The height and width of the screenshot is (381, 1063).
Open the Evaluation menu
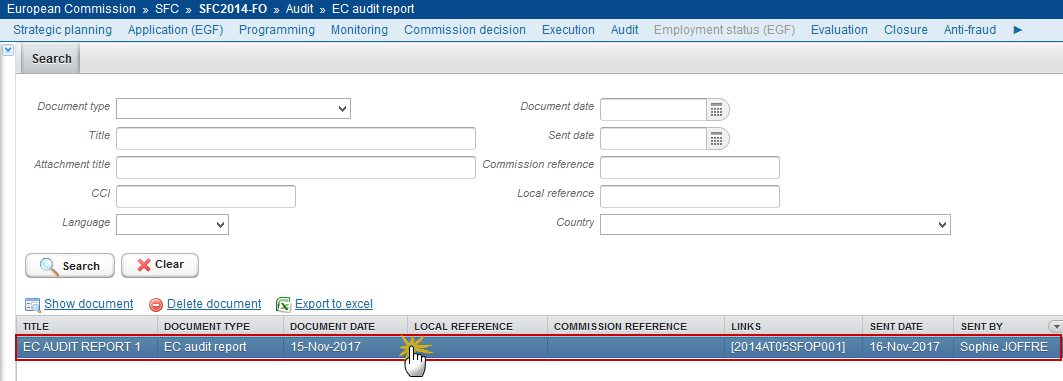[839, 30]
